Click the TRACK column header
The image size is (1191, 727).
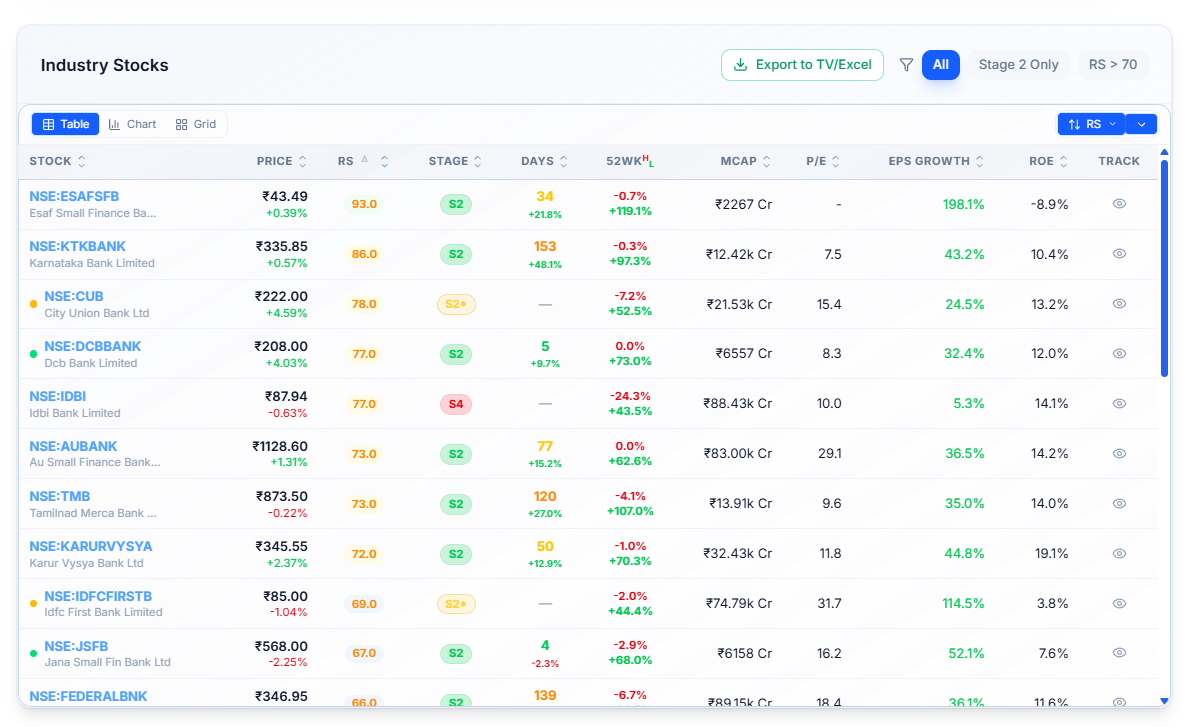click(x=1119, y=161)
